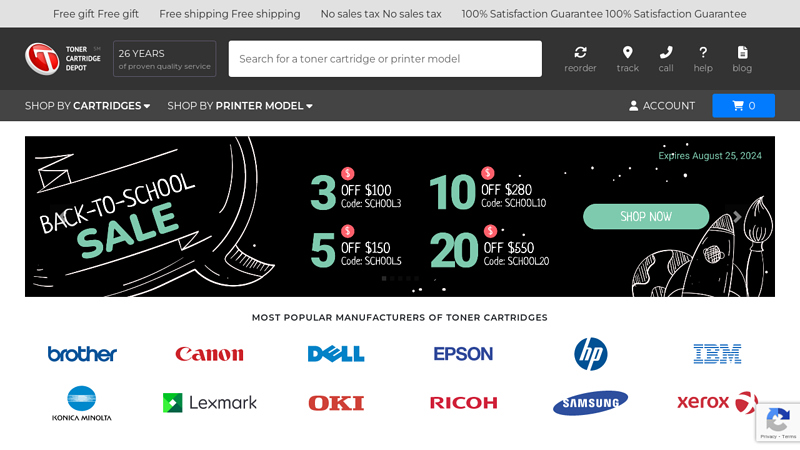Click the $20 off SCHOOL20 offer text

click(490, 248)
